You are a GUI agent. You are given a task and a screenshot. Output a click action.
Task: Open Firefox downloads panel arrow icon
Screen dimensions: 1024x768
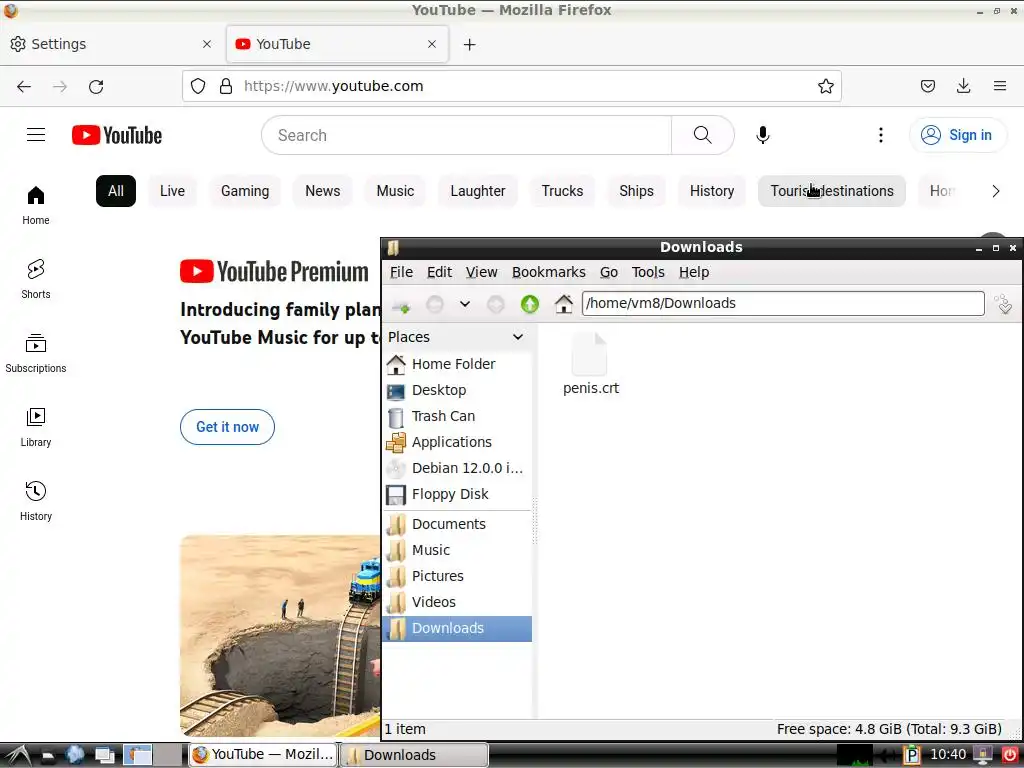pos(963,86)
